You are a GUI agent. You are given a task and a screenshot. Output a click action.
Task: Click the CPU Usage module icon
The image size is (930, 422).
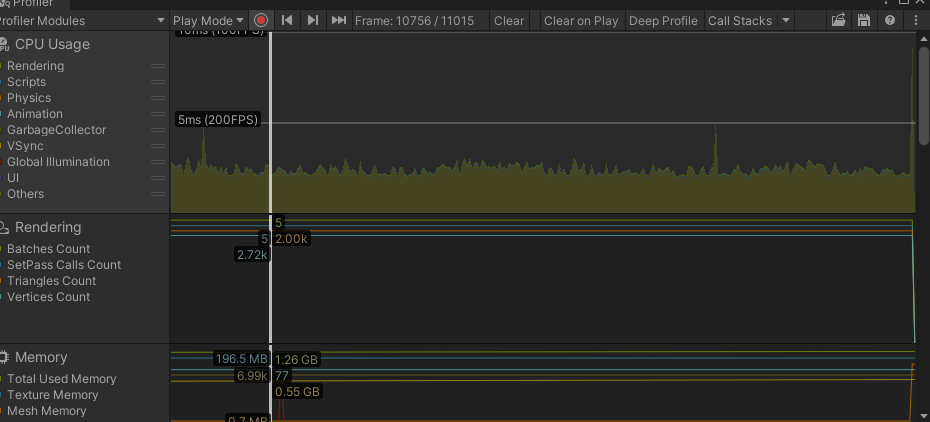point(4,44)
